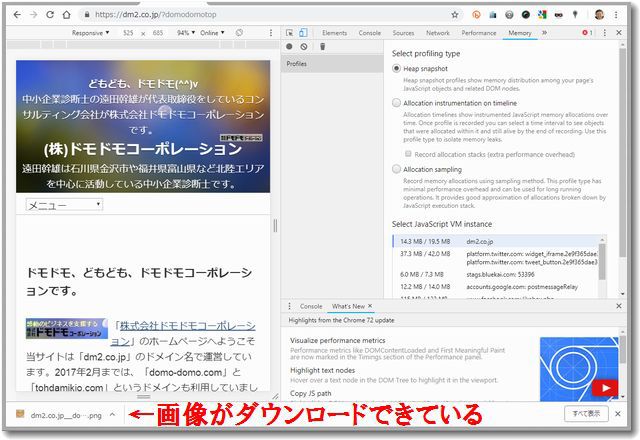Rotate the device viewport icon
This screenshot has width=640, height=440.
click(240, 33)
